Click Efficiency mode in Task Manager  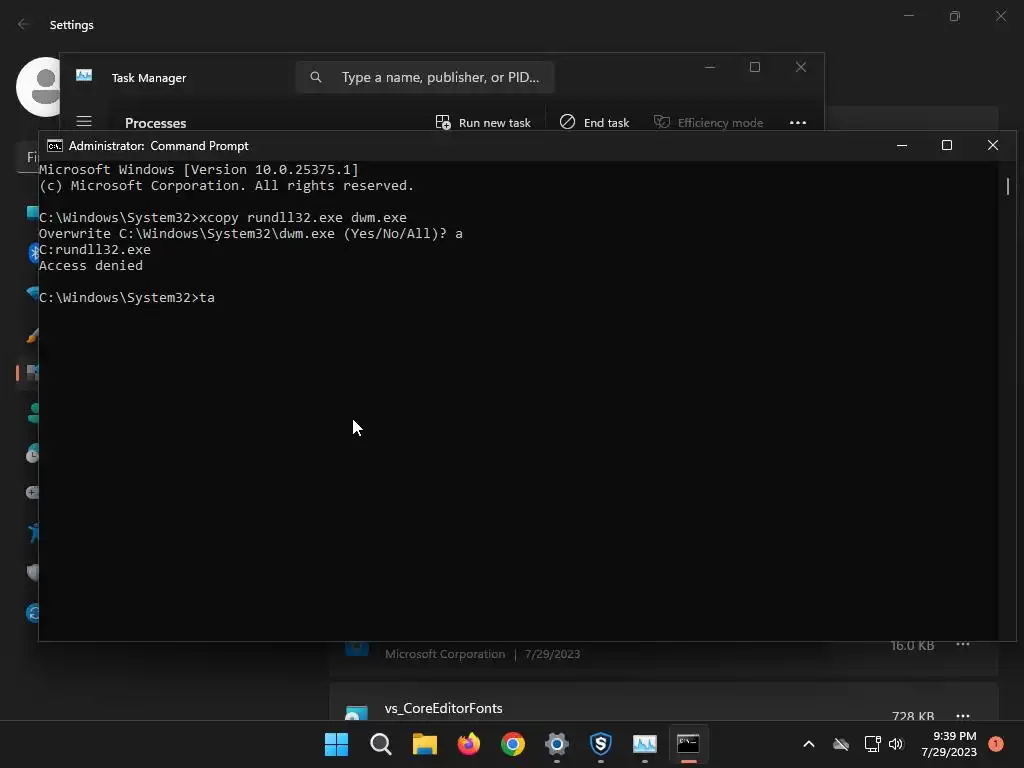tap(709, 122)
